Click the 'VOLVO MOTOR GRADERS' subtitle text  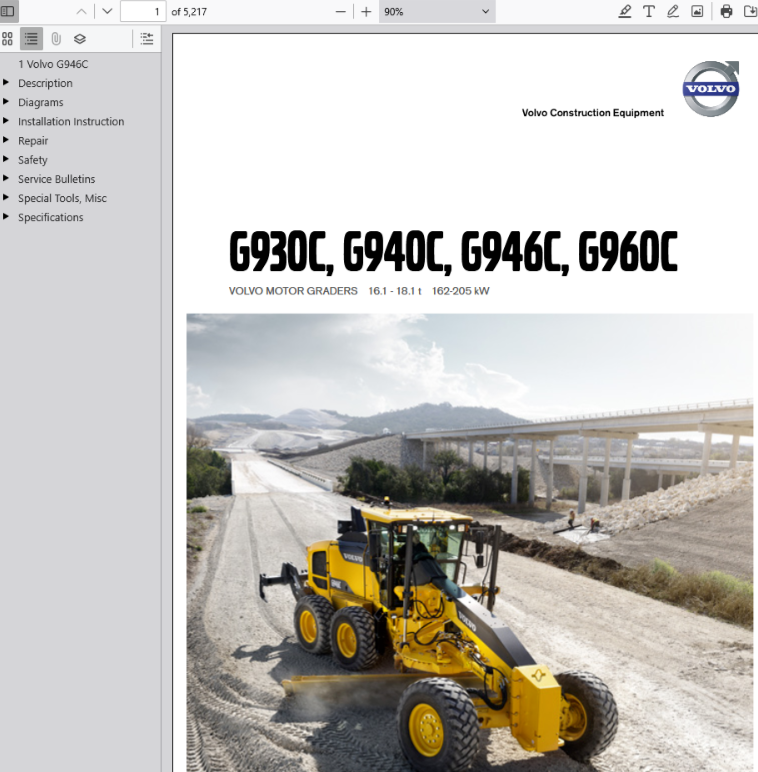(x=293, y=291)
